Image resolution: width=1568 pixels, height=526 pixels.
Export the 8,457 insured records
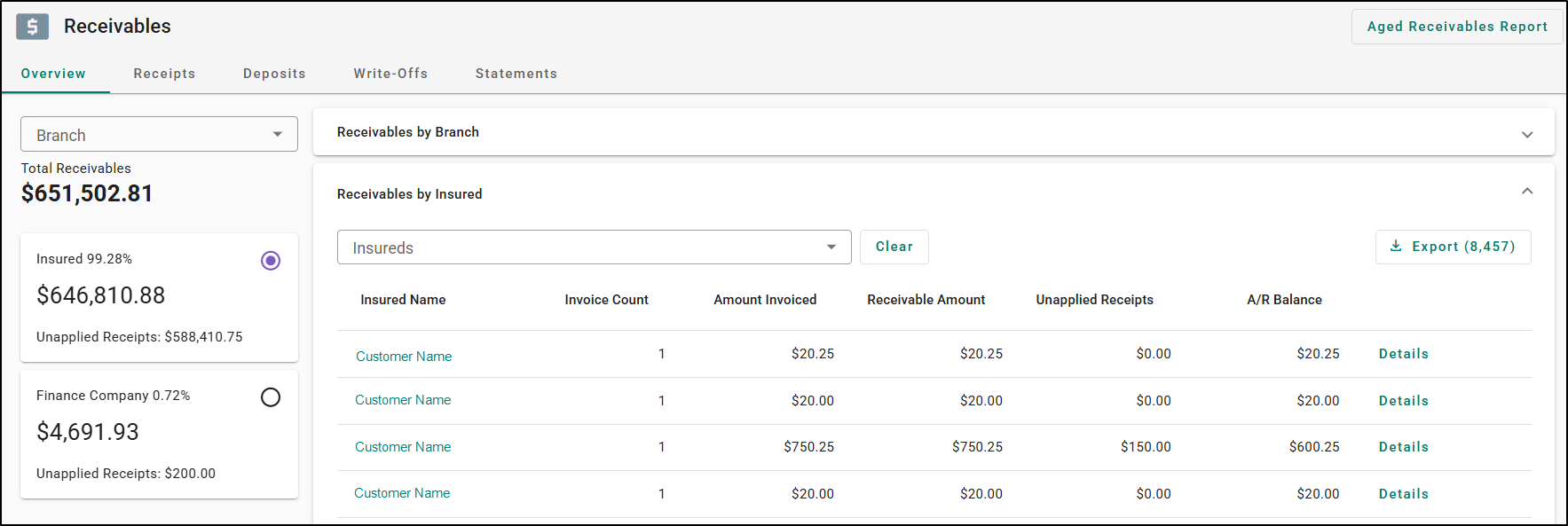tap(1454, 247)
